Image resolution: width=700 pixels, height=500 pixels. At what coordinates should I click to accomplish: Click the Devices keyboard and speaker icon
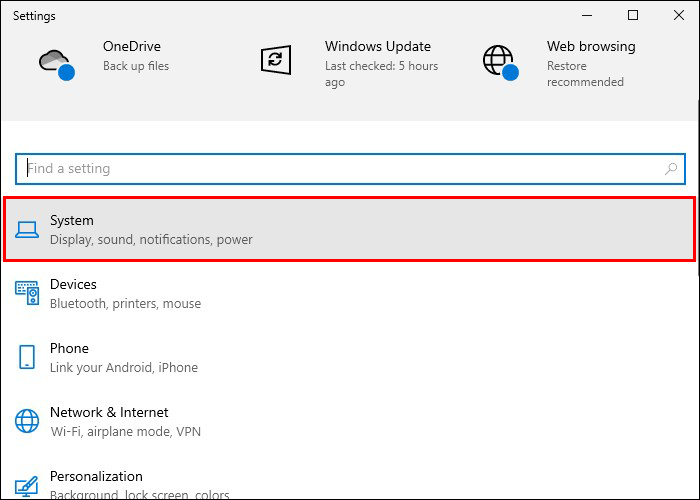point(27,293)
